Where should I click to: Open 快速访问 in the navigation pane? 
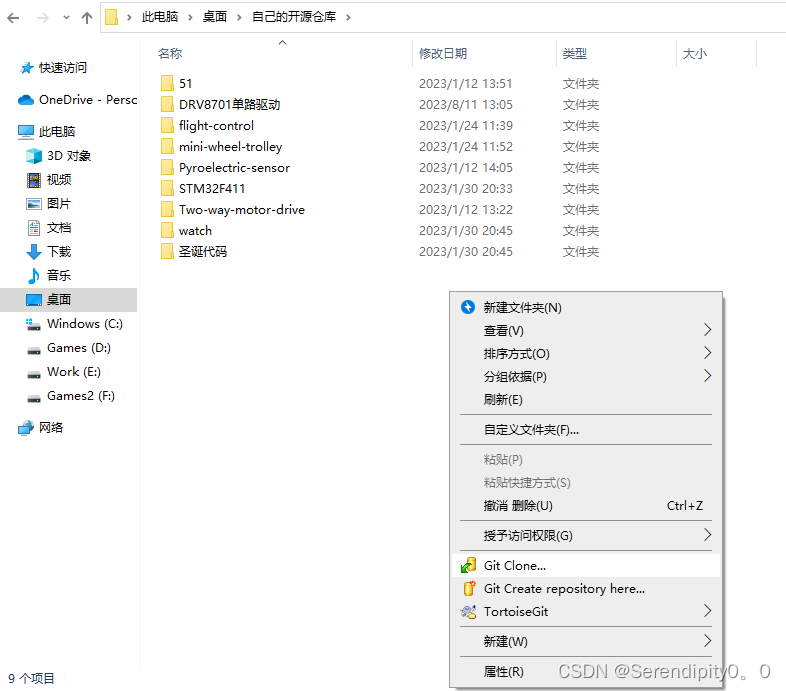[63, 68]
